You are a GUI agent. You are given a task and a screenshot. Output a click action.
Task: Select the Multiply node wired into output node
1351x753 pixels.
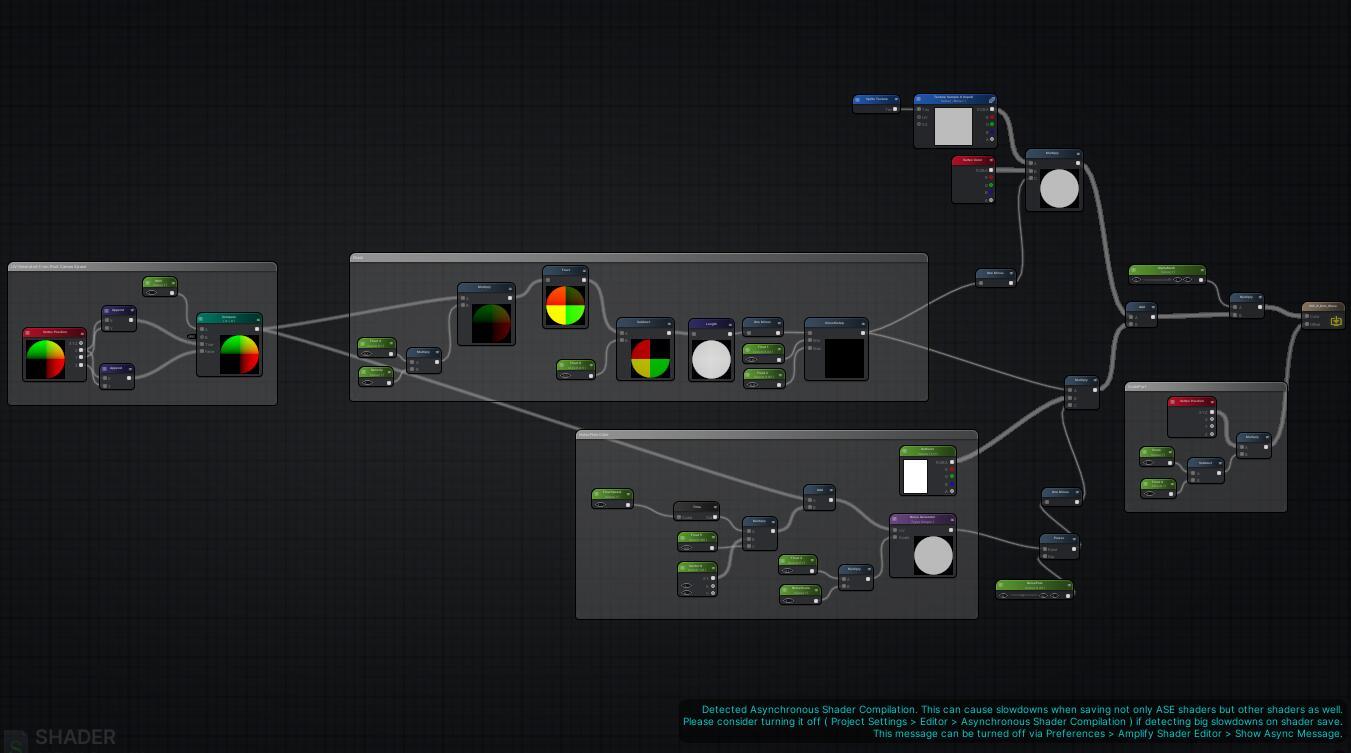click(1247, 305)
